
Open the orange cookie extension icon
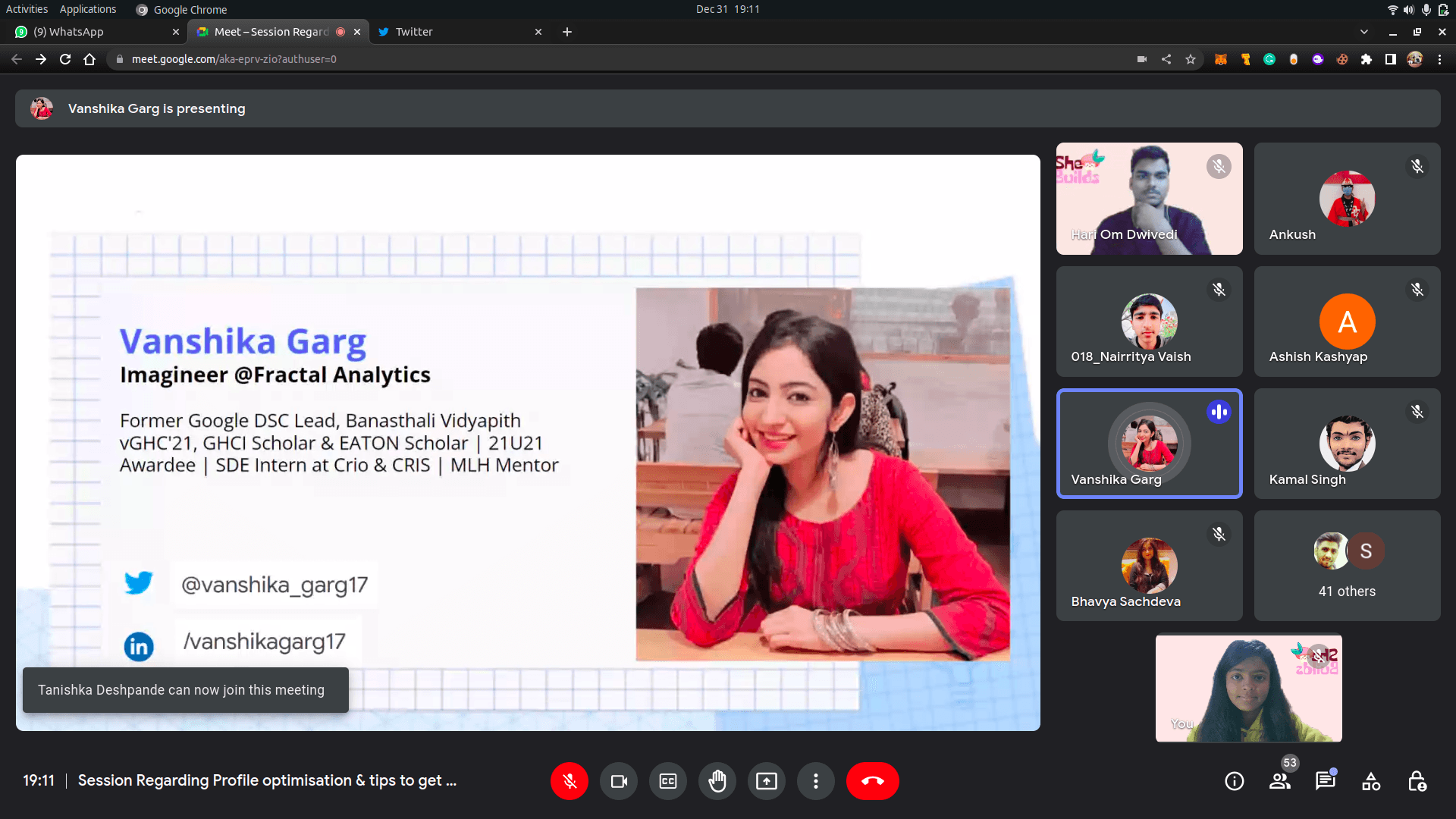1342,59
